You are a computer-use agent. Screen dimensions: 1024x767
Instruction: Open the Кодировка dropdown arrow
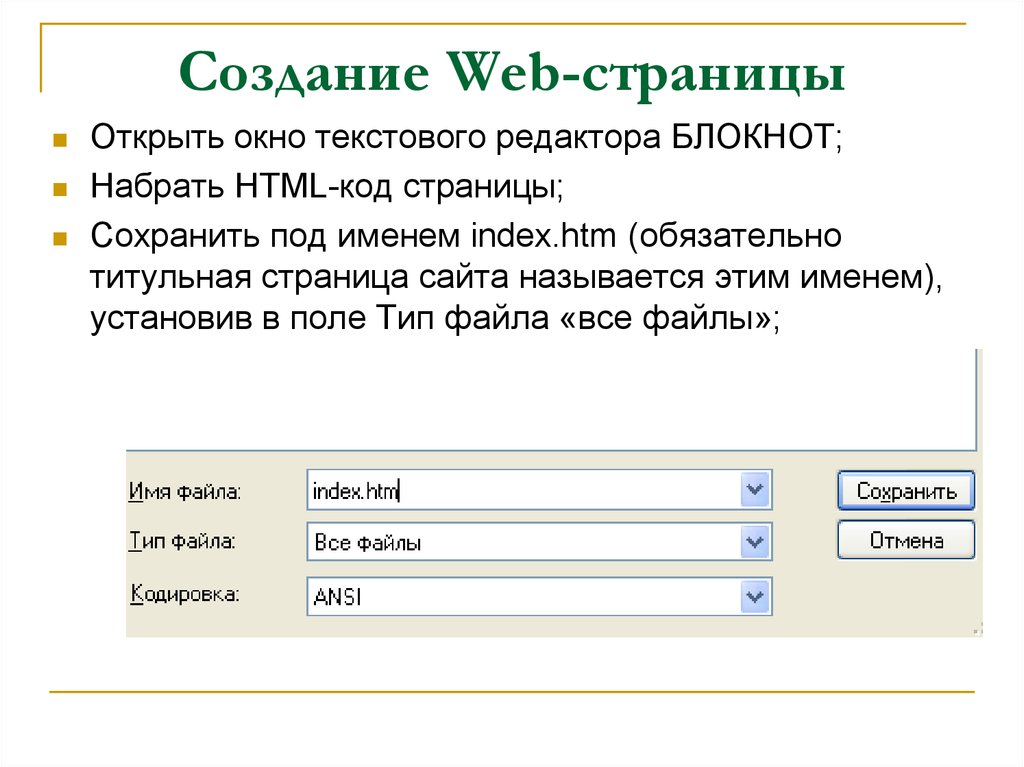(755, 596)
